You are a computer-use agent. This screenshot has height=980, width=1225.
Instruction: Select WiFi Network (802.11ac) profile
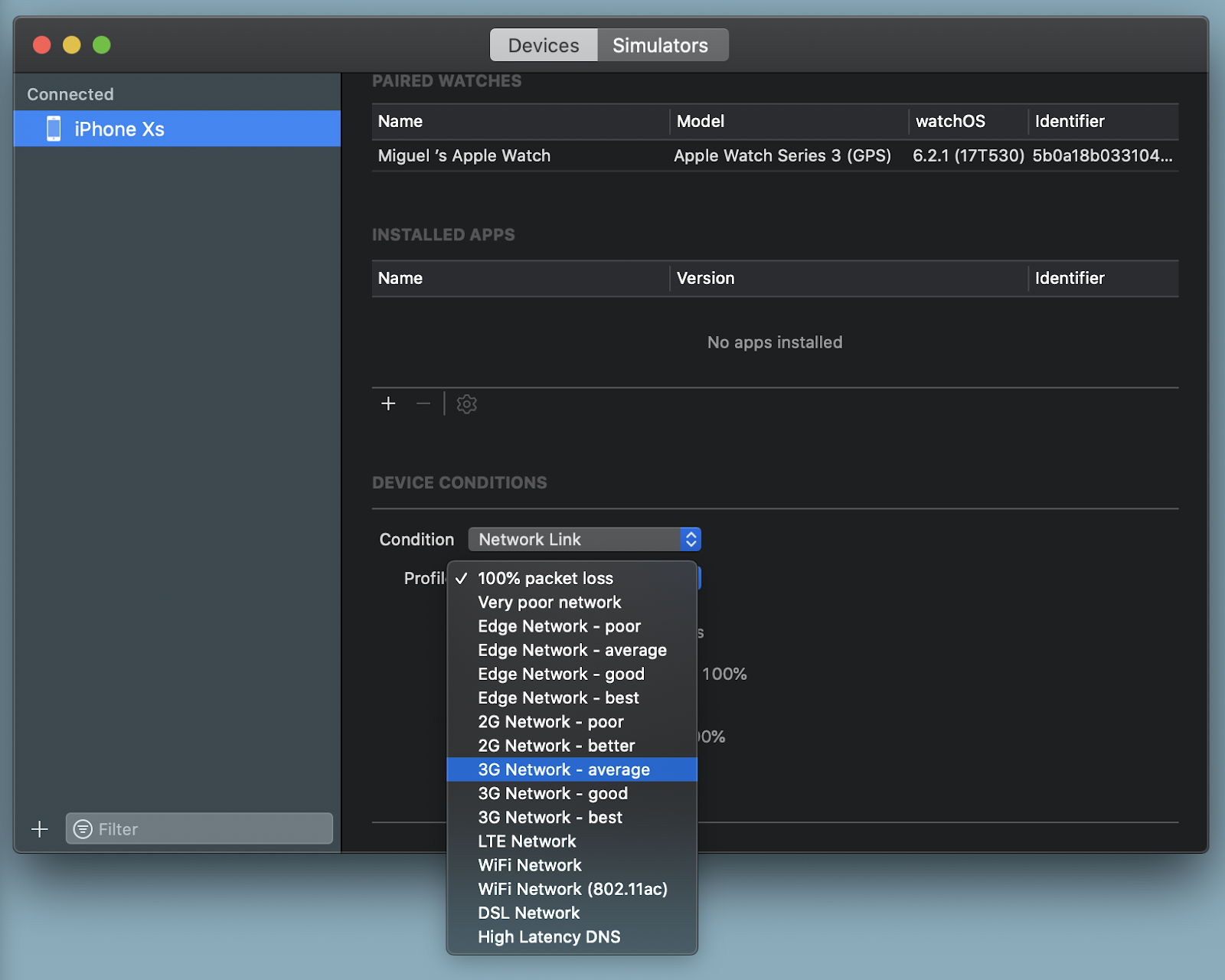point(572,889)
